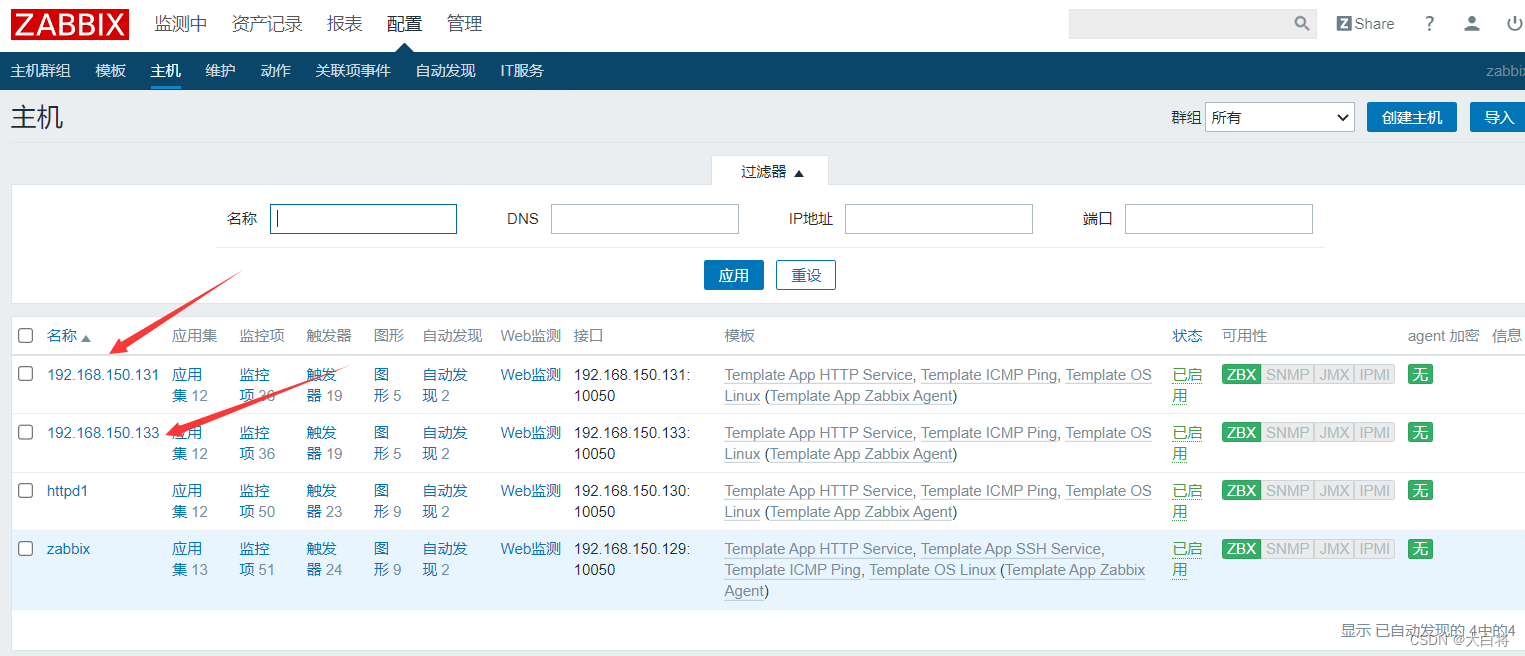Viewport: 1525px width, 656px height.
Task: Click agent encryption 无 badge for httpd1
Action: point(1420,490)
